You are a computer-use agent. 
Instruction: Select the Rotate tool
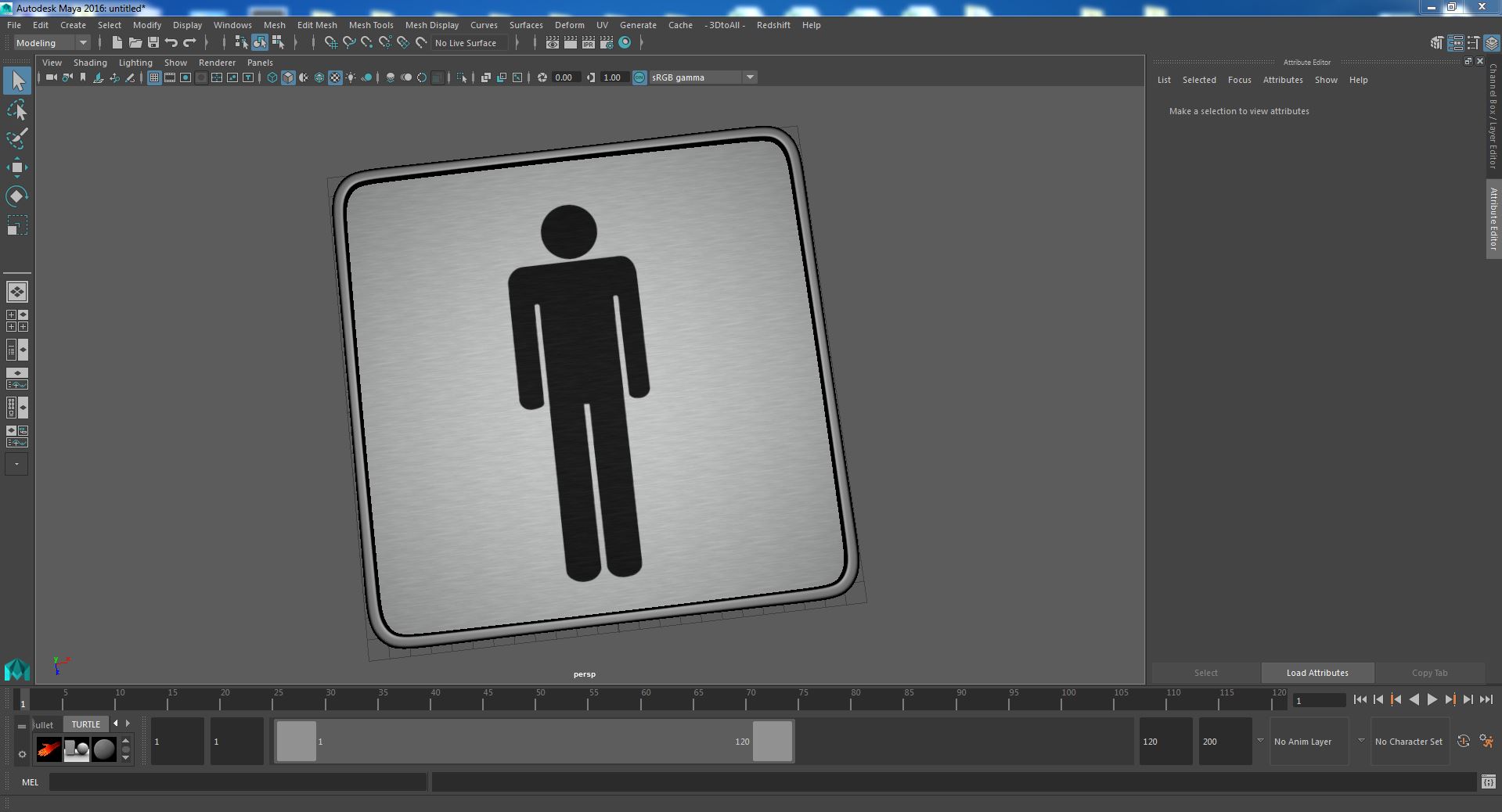16,196
